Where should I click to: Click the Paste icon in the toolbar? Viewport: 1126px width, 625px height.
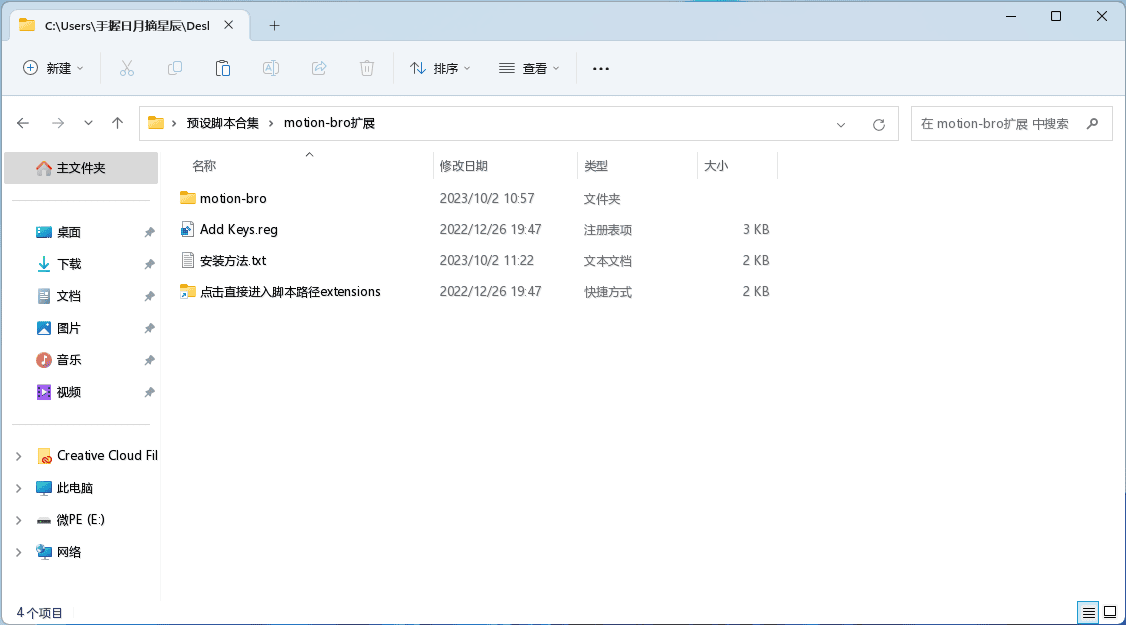click(x=222, y=68)
